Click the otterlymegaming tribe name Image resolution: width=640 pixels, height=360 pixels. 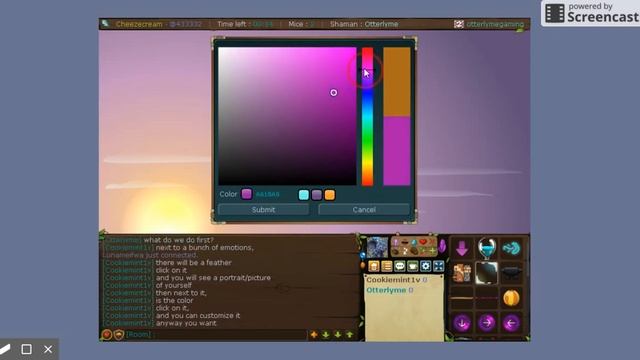tap(495, 24)
